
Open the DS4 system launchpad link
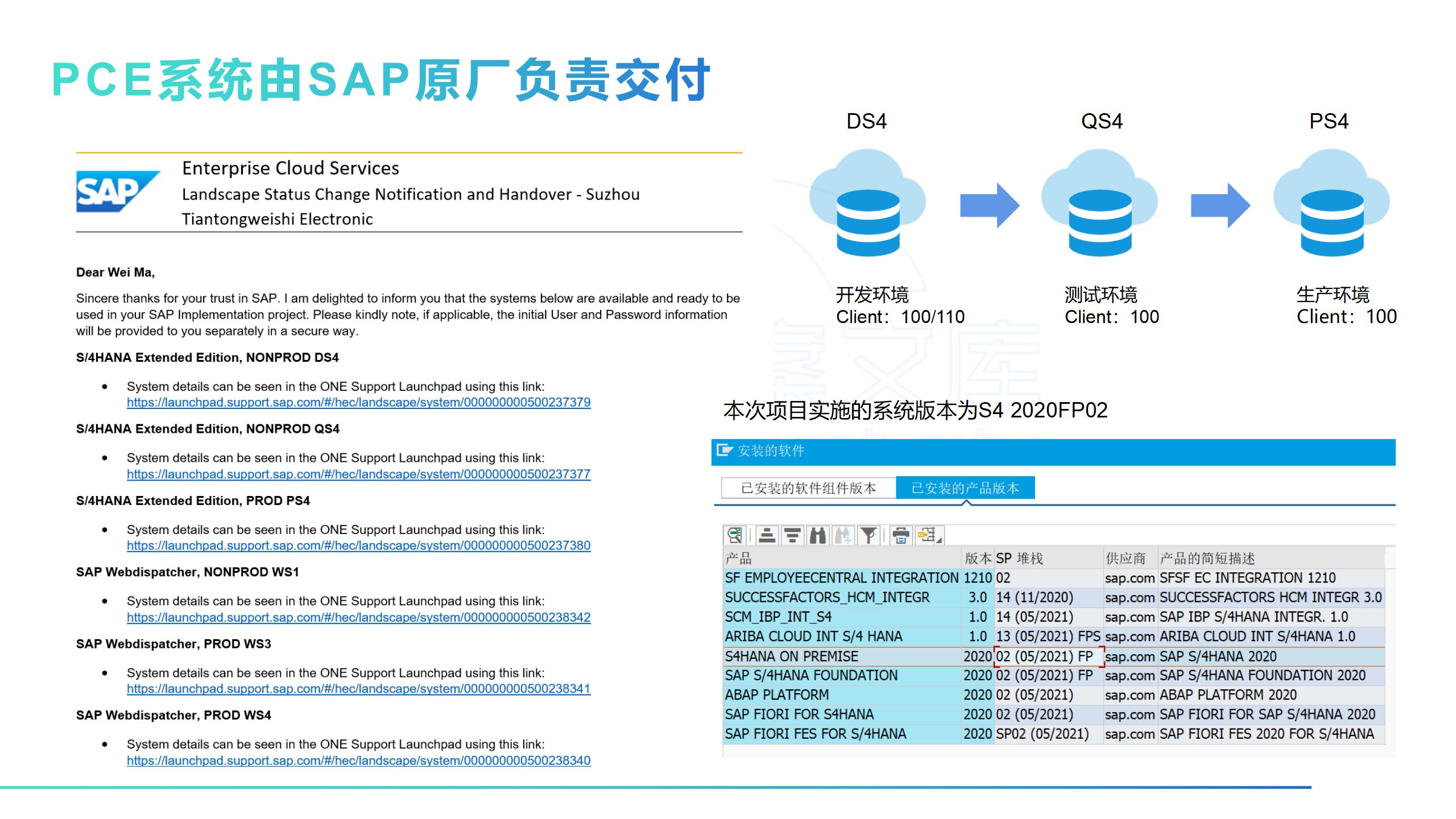click(x=358, y=403)
